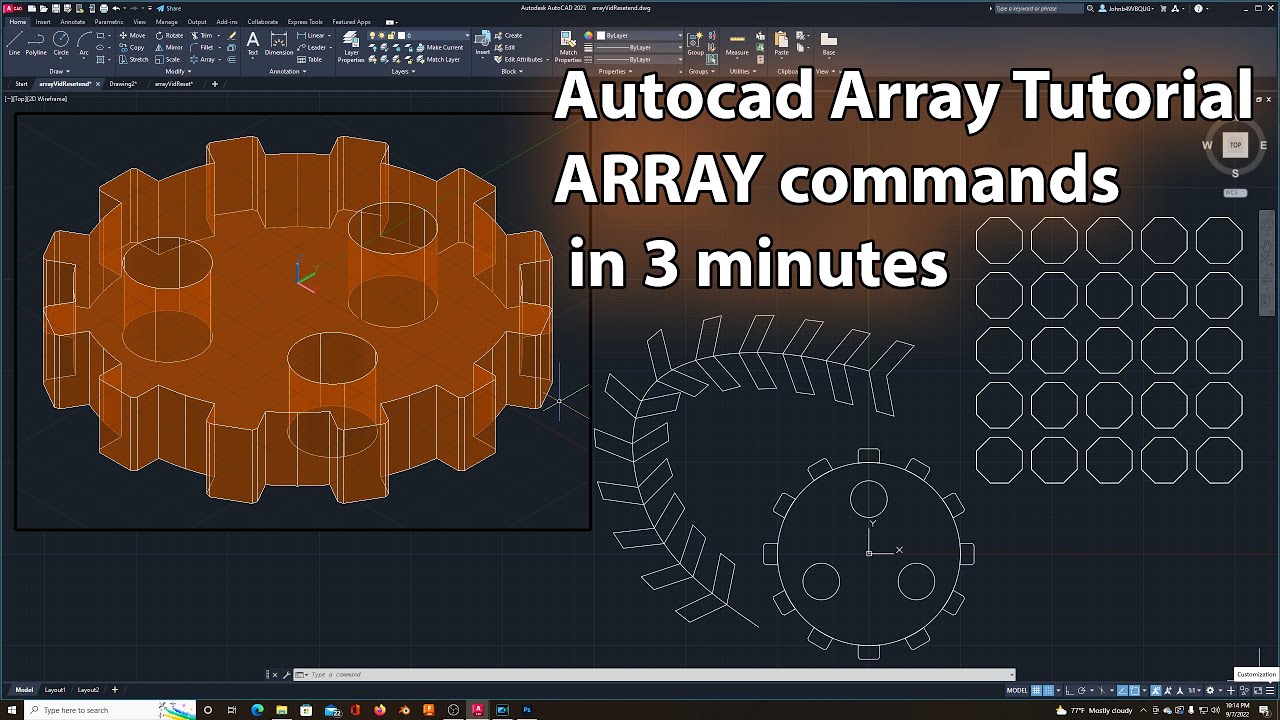
Task: Click the Plot (print) icon
Action: click(103, 8)
